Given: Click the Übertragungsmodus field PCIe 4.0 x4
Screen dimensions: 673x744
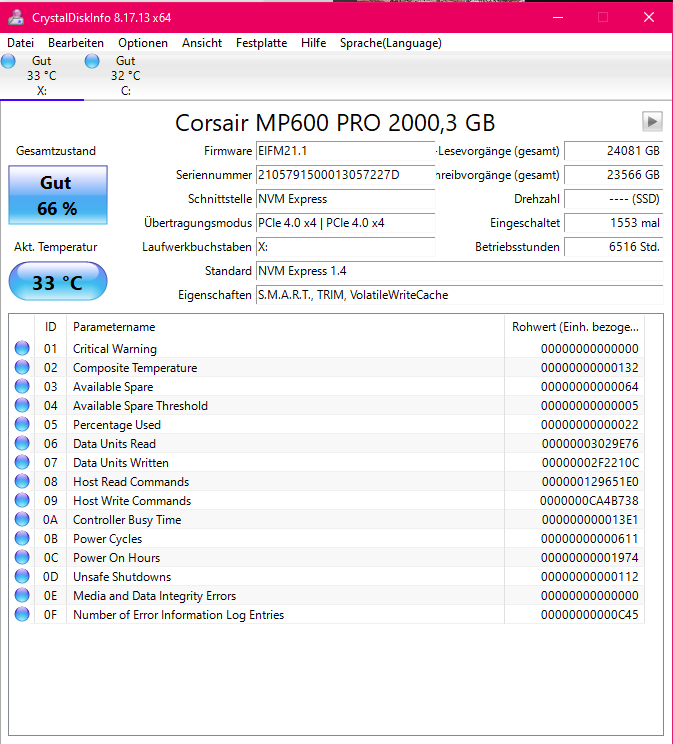Looking at the screenshot, I should 346,223.
